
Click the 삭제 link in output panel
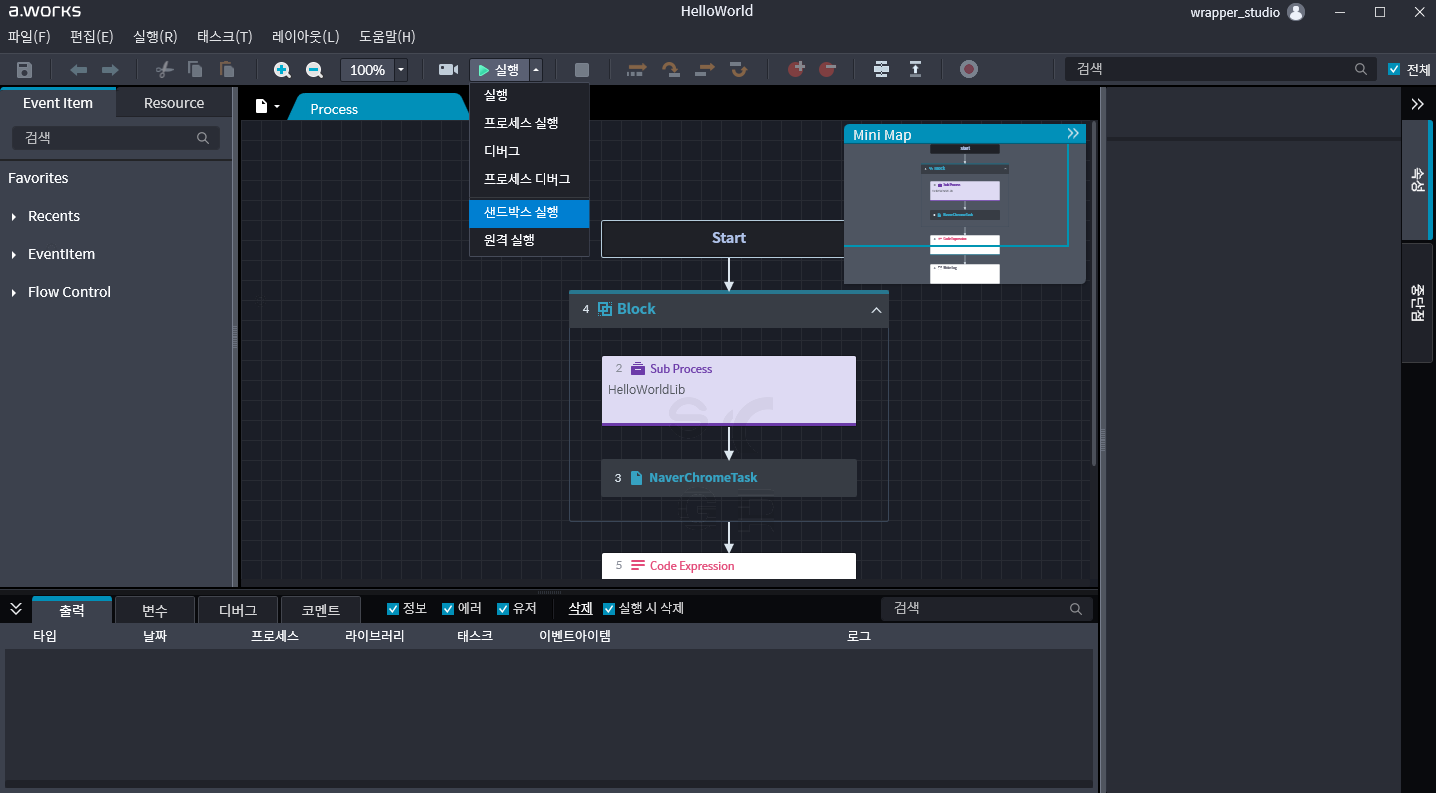click(580, 608)
